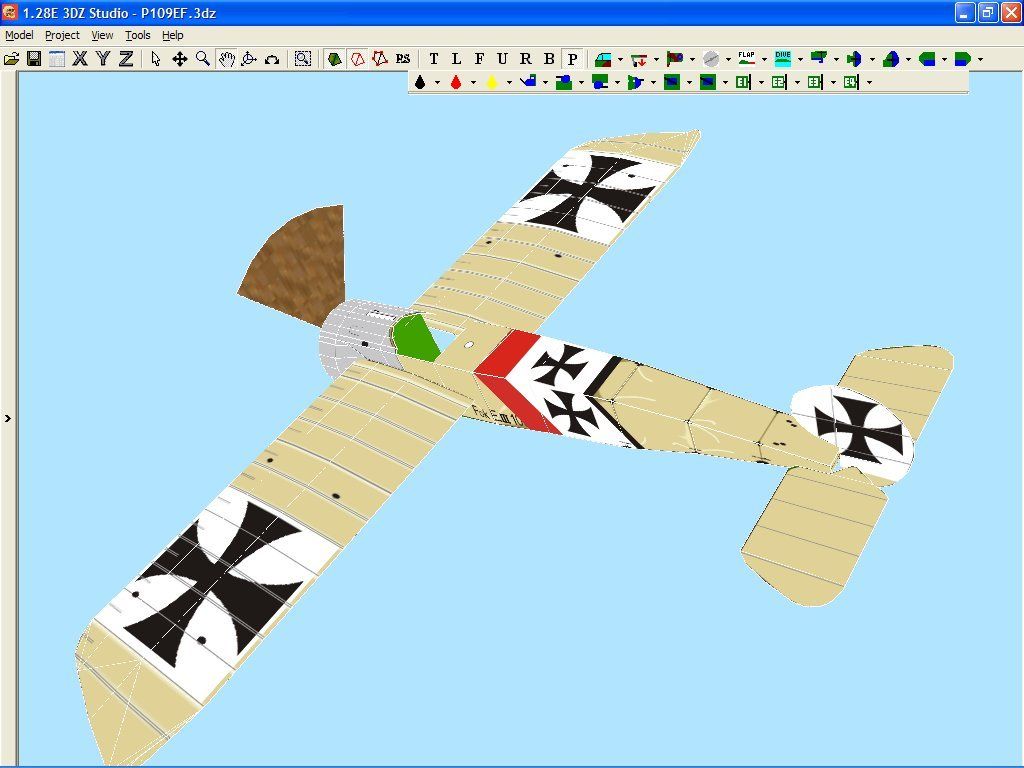Select the magnifier zoom tool
This screenshot has height=768, width=1024.
click(203, 59)
